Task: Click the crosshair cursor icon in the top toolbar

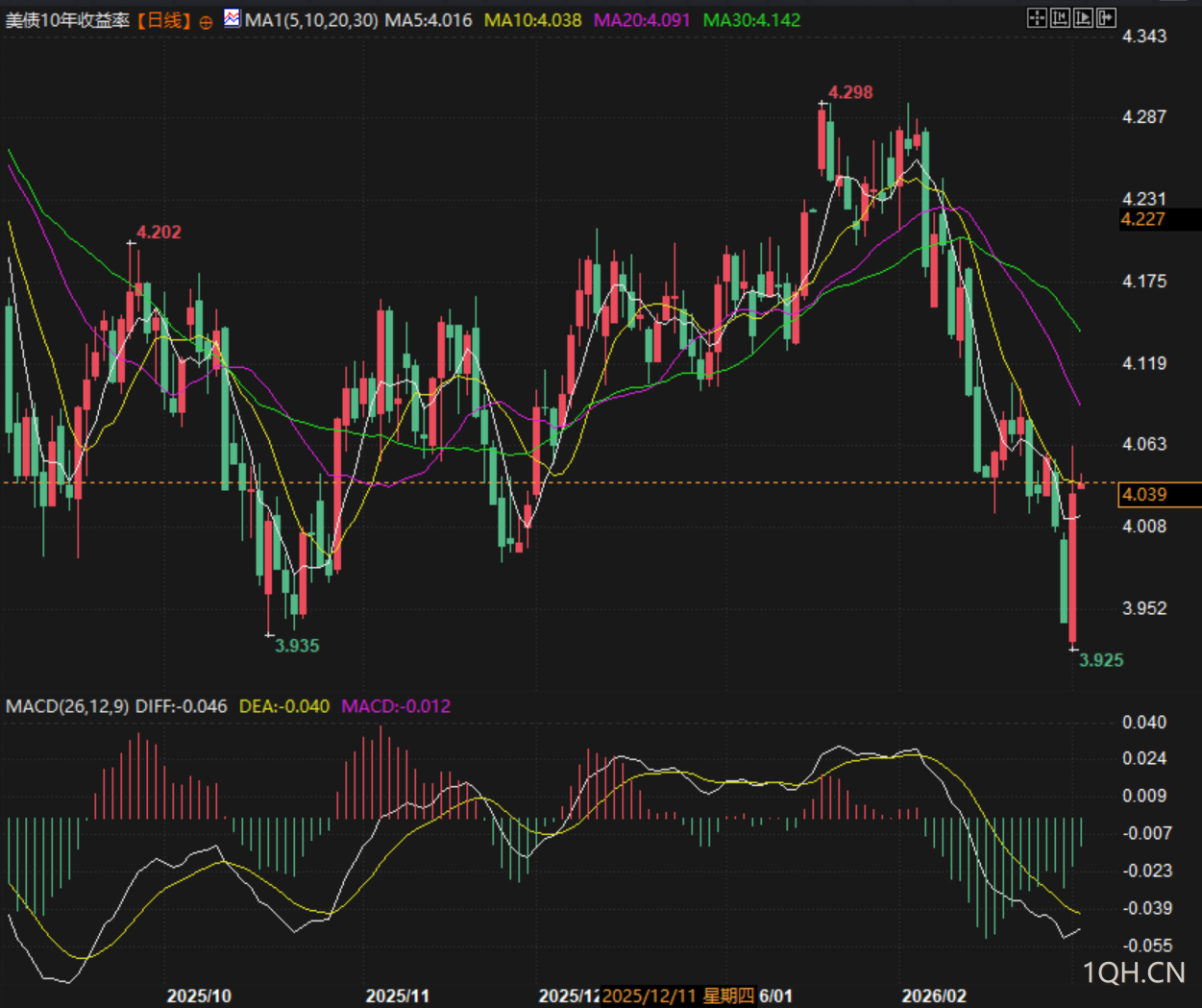Action: [x=1037, y=17]
